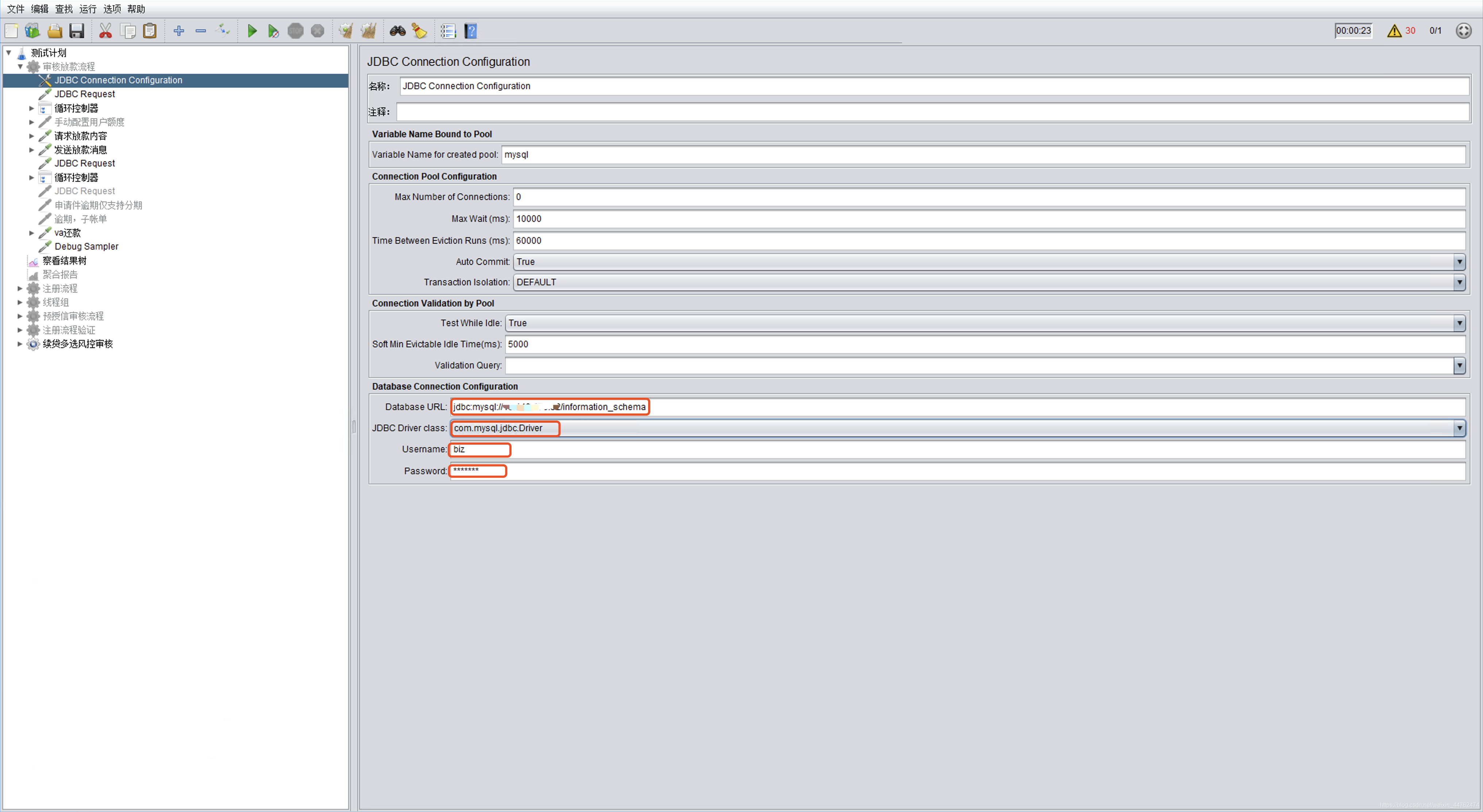
Task: Click the Reset Search brush icon
Action: click(x=420, y=31)
